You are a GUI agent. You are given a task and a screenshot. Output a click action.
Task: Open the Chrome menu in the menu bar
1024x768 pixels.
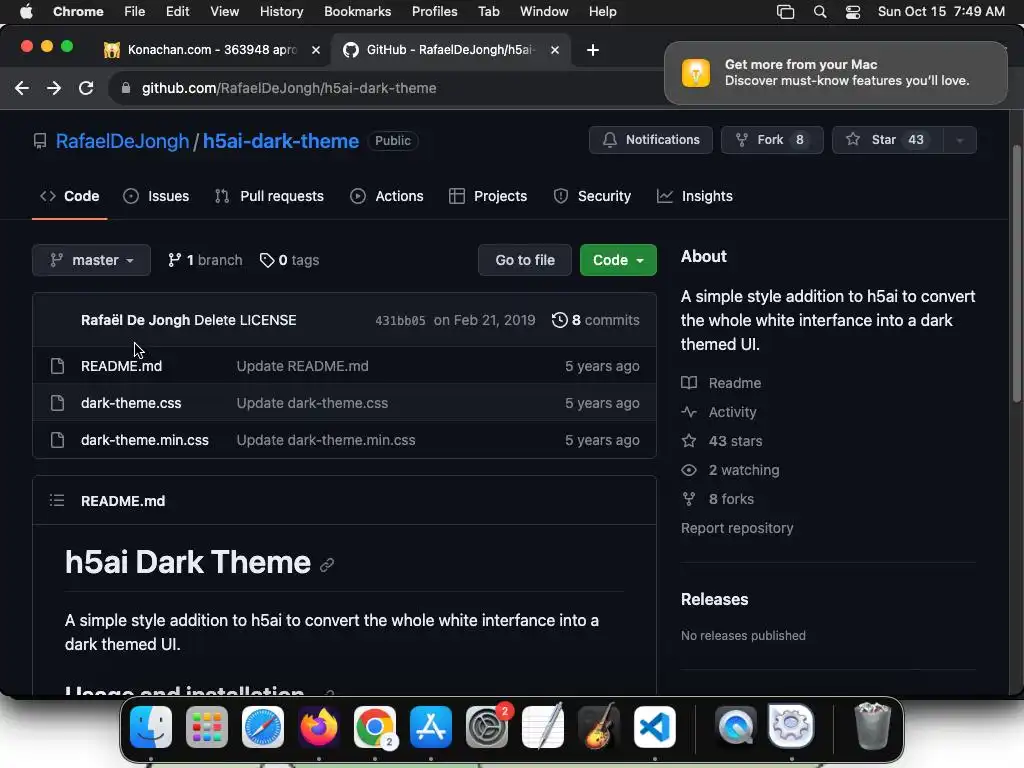[78, 12]
